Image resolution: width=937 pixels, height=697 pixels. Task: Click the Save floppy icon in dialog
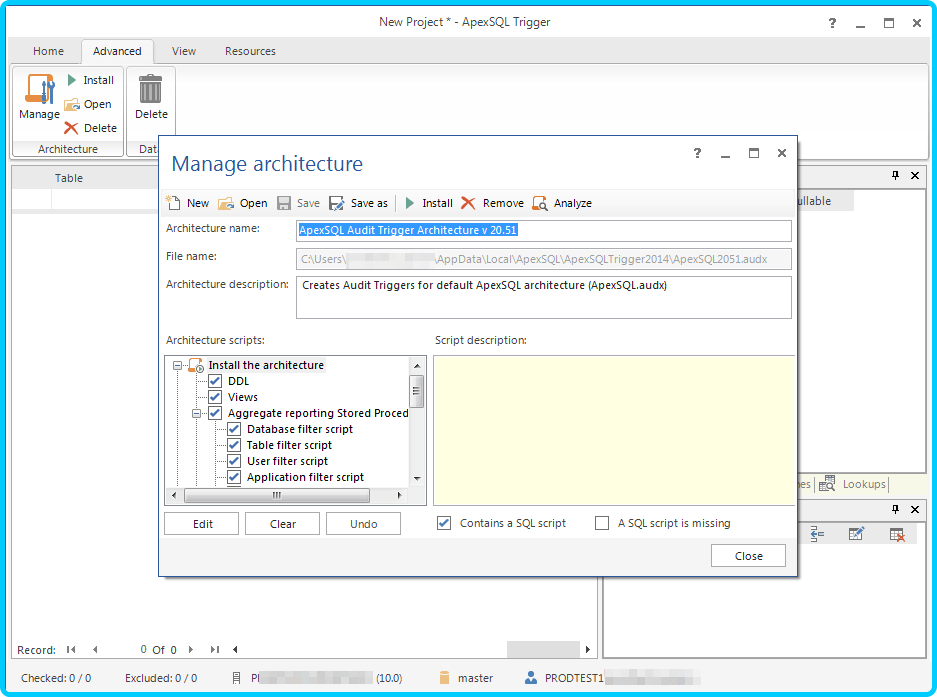(284, 203)
